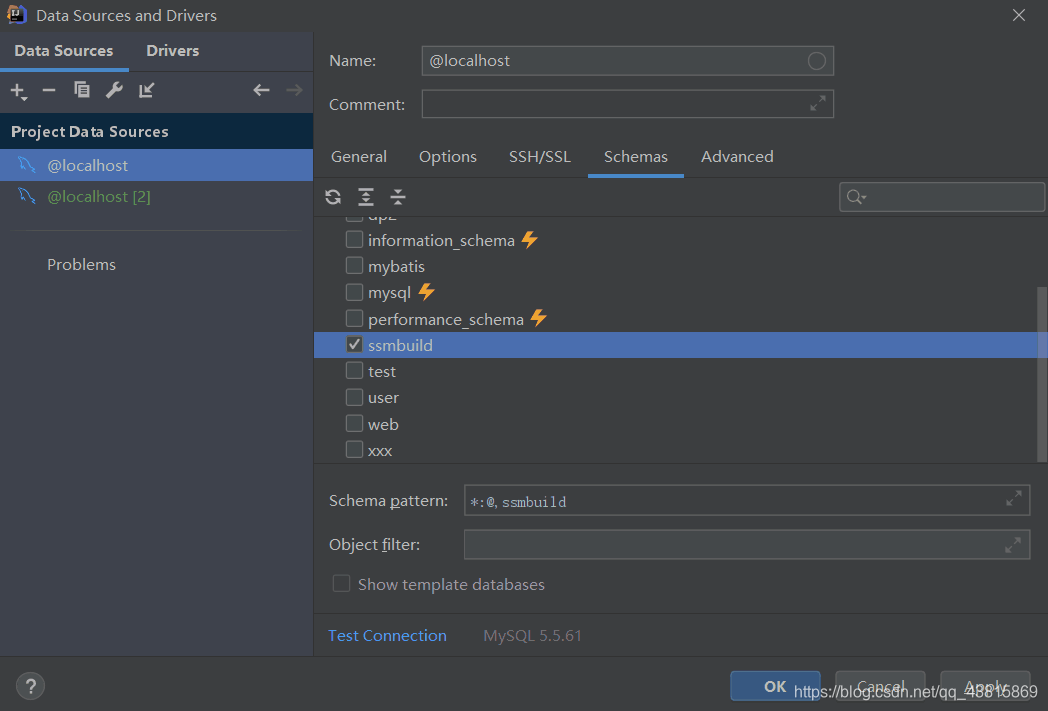This screenshot has width=1048, height=711.
Task: Open help with question mark icon
Action: 30,686
